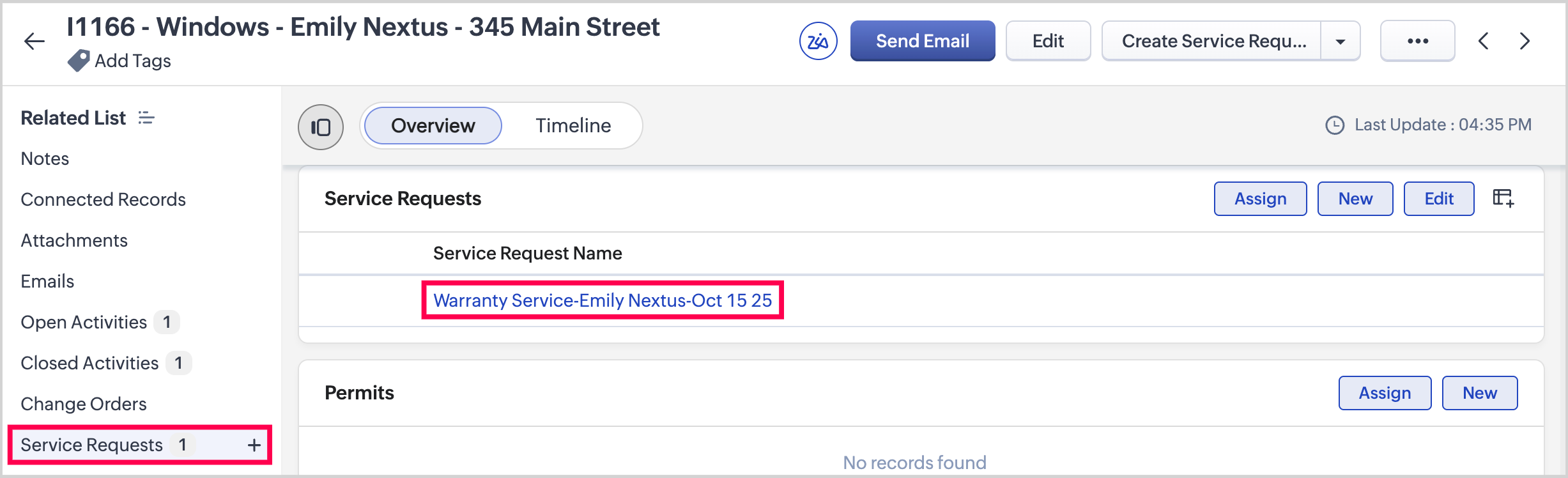This screenshot has width=1568, height=478.
Task: Go to next record arrow
Action: [x=1525, y=41]
